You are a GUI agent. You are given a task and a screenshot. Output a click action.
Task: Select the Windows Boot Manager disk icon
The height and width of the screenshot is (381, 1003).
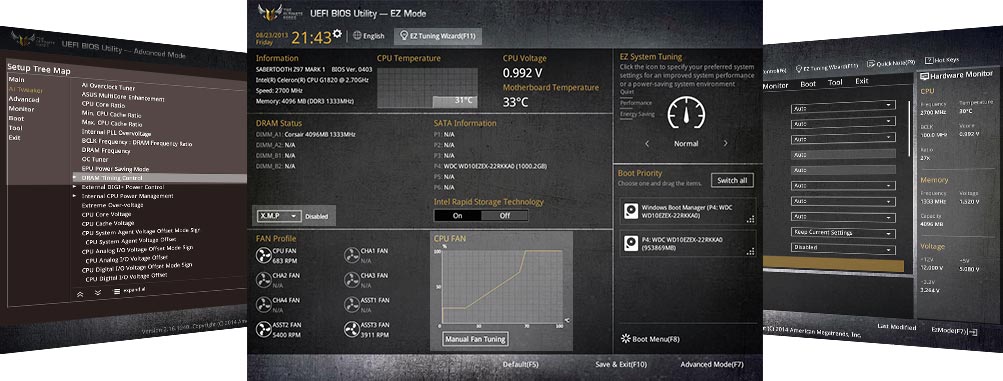click(631, 212)
